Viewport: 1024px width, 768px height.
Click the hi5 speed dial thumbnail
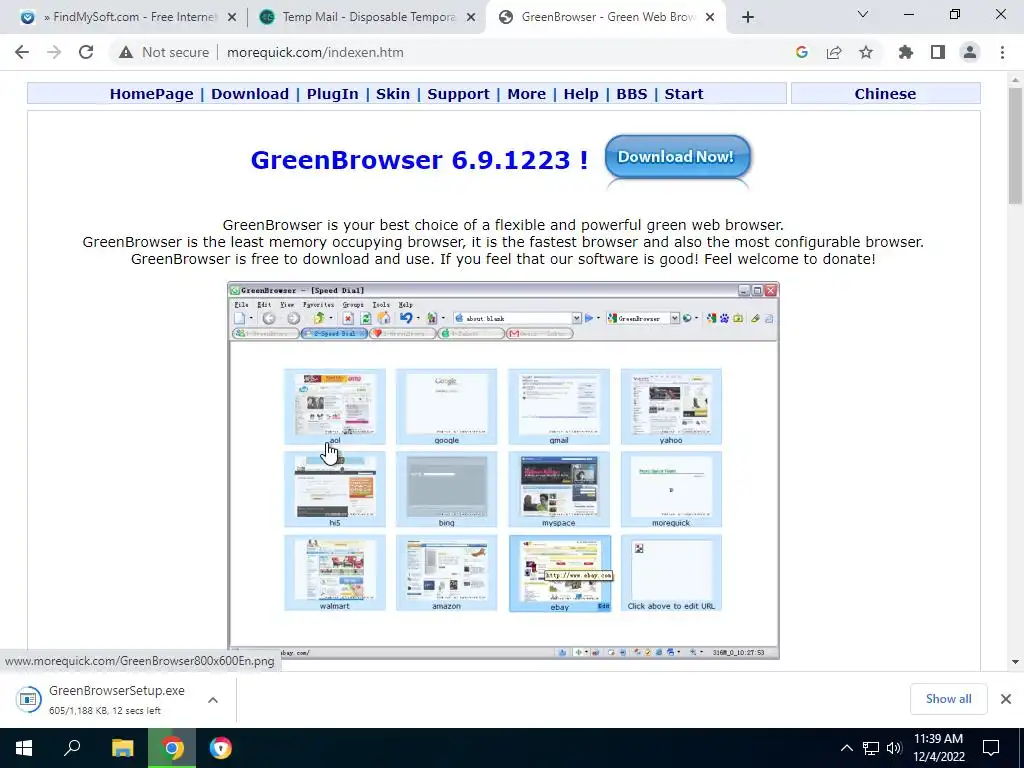pos(334,489)
